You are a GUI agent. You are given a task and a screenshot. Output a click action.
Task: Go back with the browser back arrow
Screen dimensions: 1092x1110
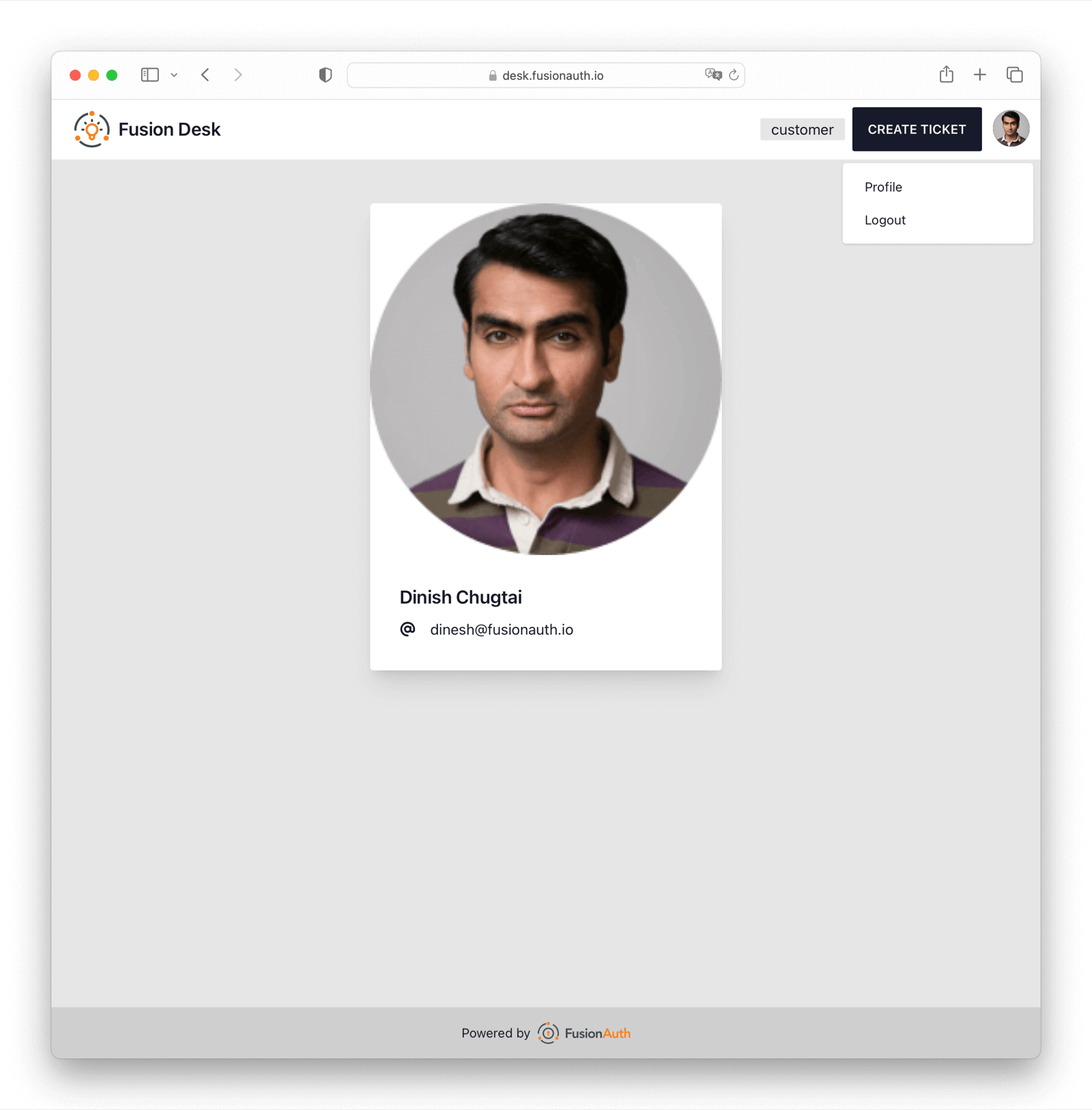(205, 75)
